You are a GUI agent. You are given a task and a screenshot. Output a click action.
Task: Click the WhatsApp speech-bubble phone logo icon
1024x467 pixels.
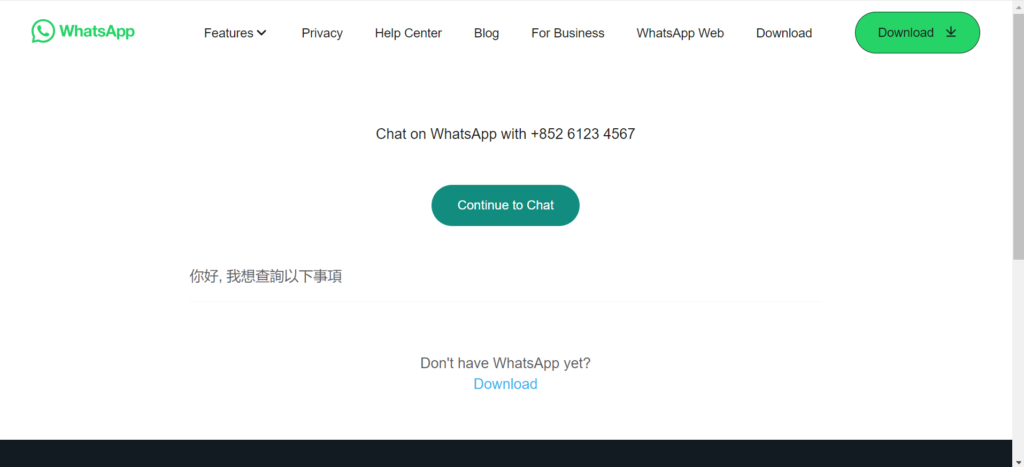click(43, 31)
